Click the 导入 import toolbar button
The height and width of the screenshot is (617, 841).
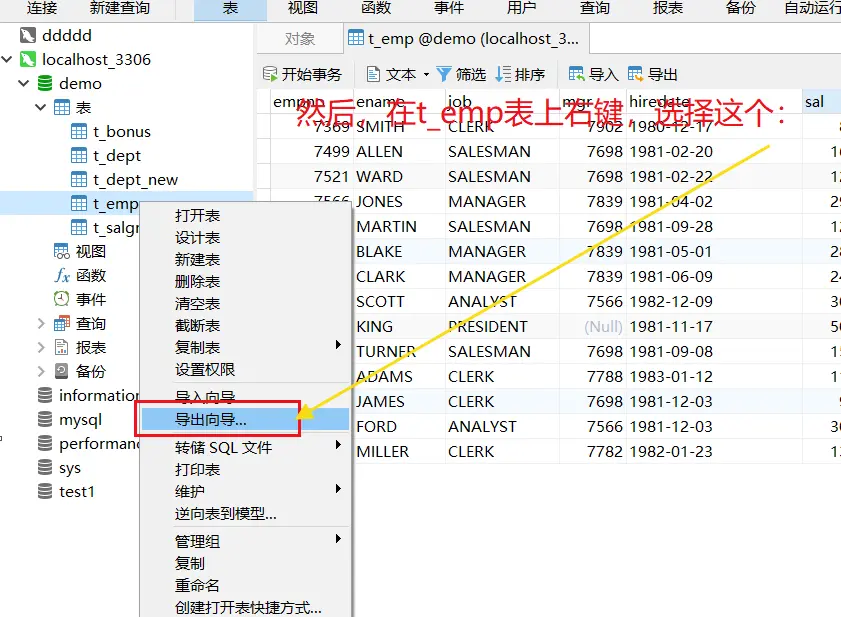click(x=594, y=74)
